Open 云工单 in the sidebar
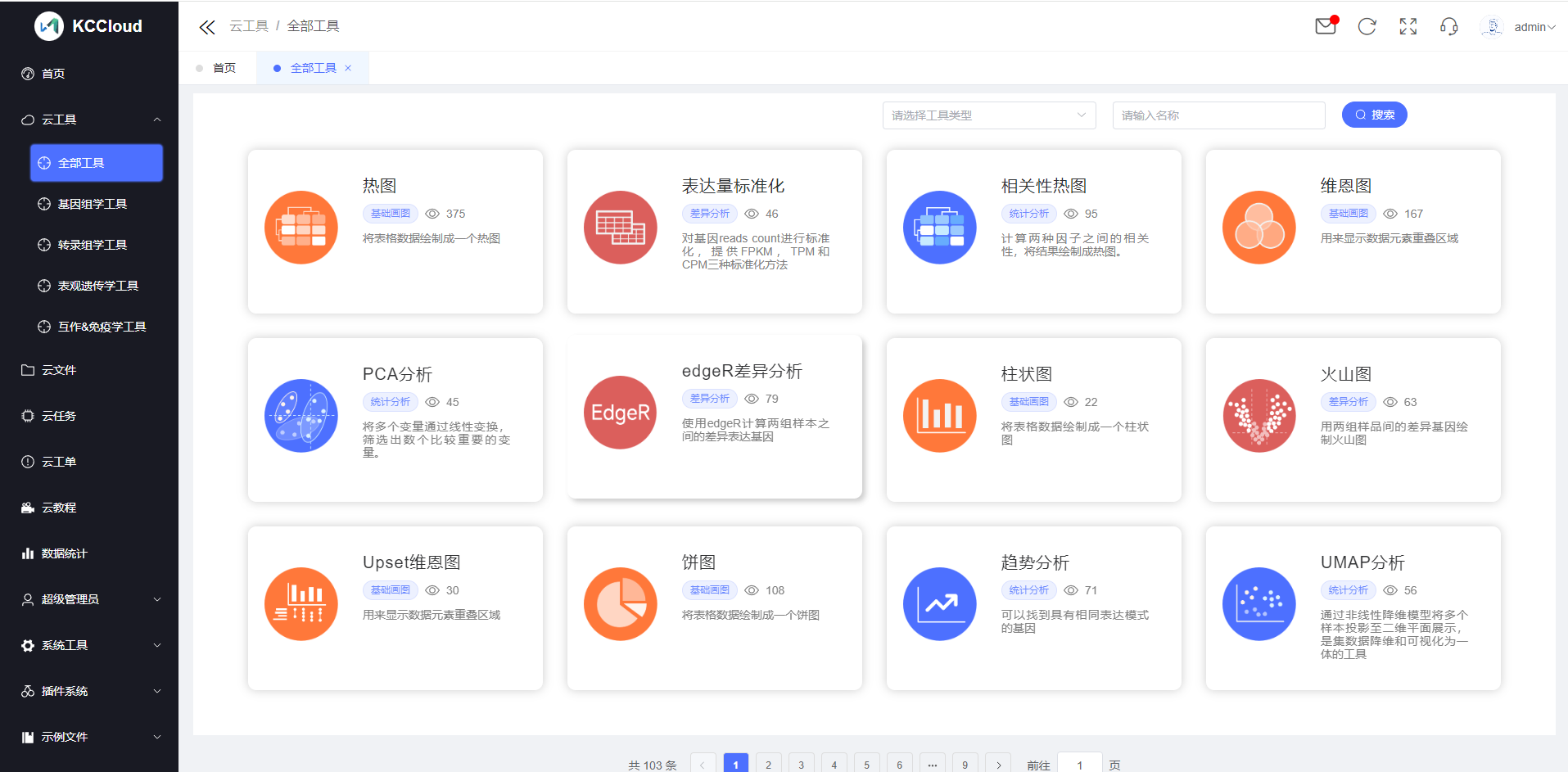This screenshot has width=1568, height=772. tap(89, 462)
